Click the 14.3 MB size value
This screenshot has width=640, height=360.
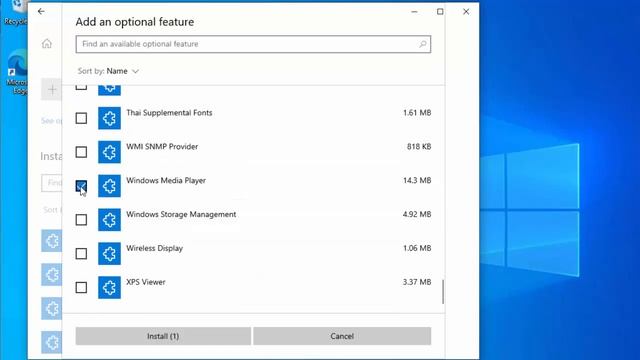pyautogui.click(x=417, y=180)
